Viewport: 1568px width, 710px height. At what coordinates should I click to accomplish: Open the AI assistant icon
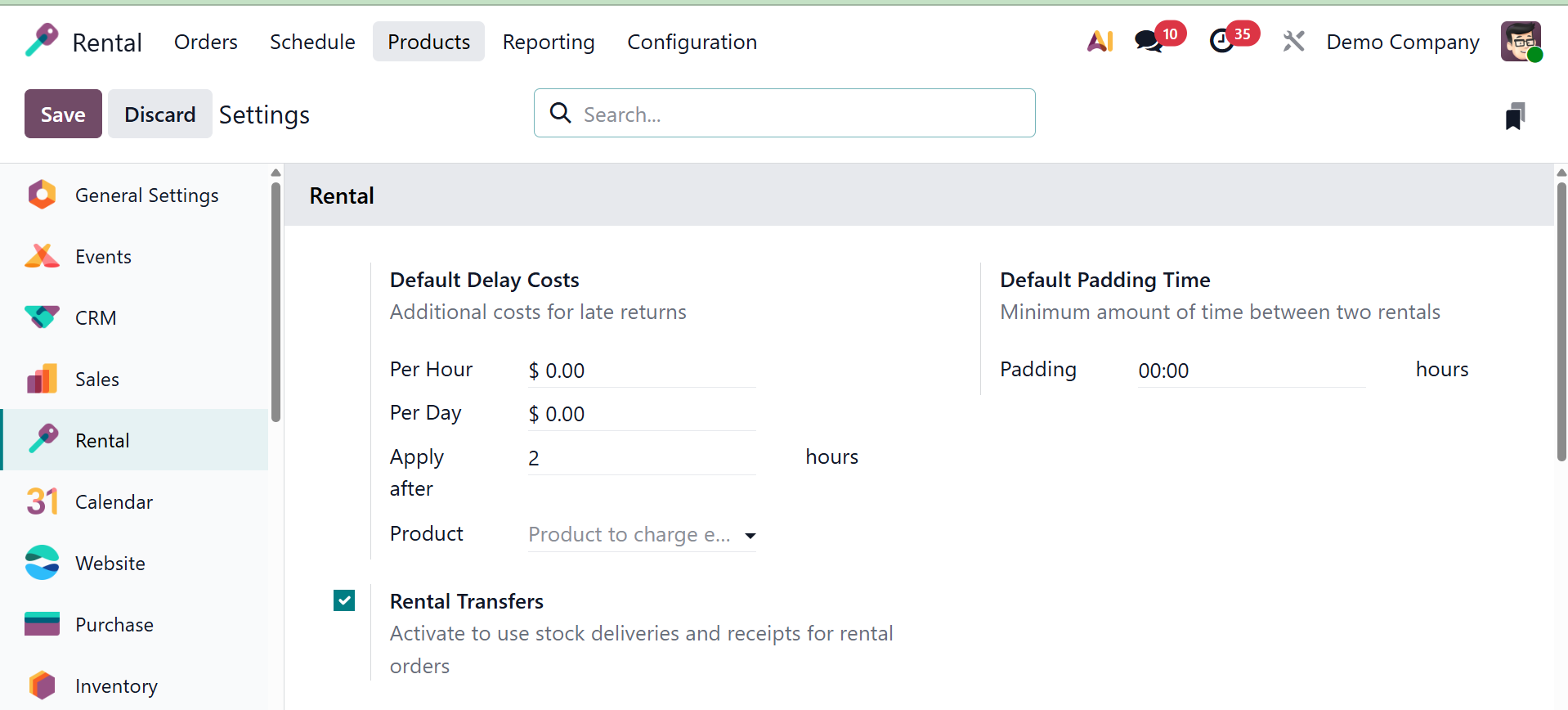(x=1100, y=41)
